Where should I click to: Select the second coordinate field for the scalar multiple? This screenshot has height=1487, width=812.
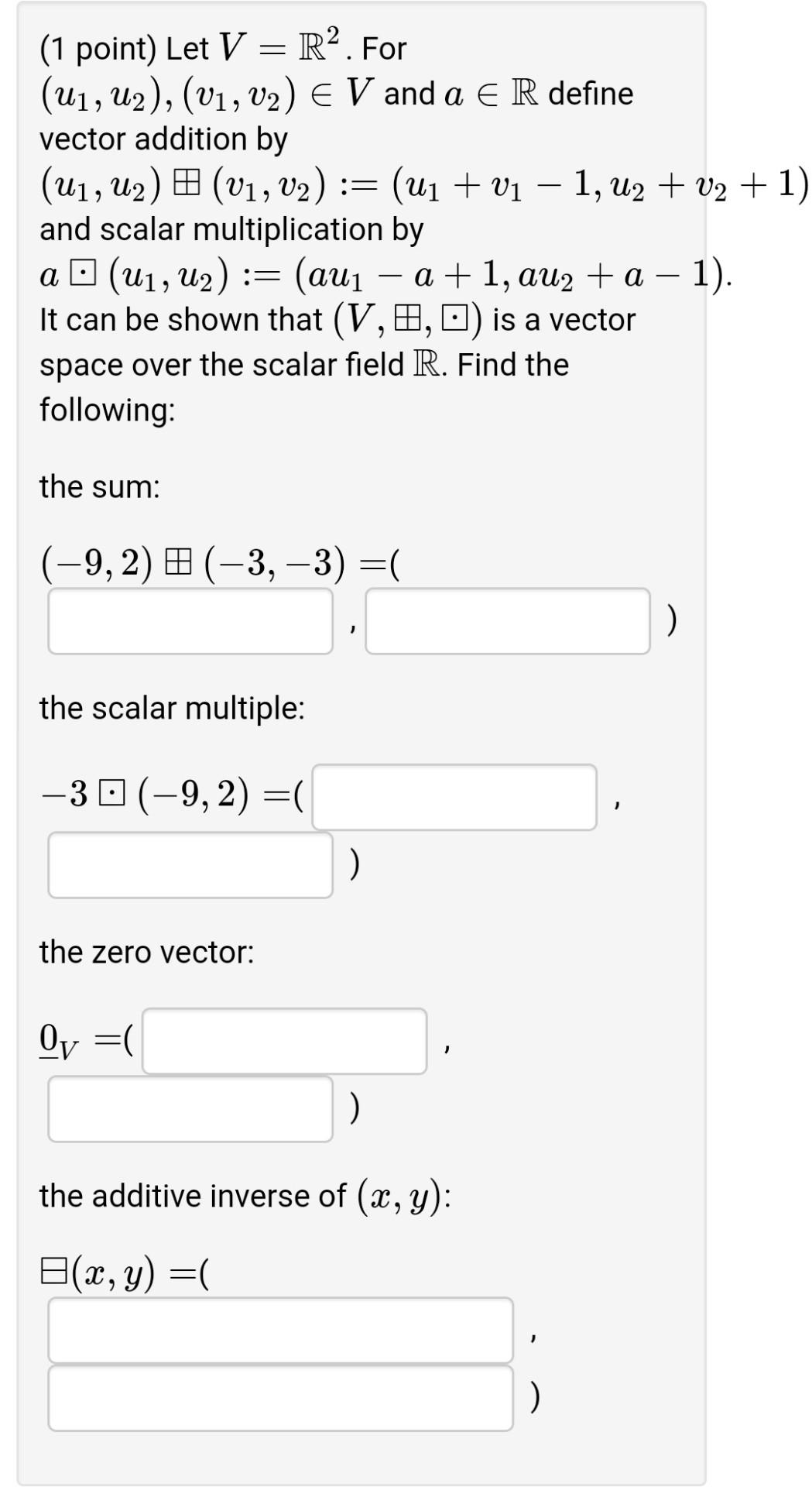(190, 865)
